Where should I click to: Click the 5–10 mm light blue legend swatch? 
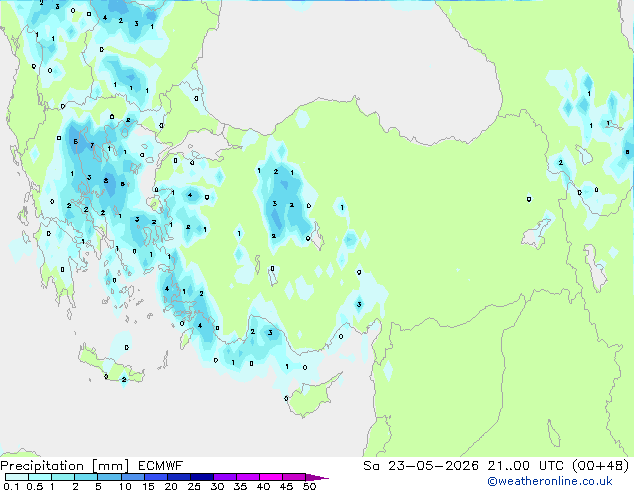point(109,477)
